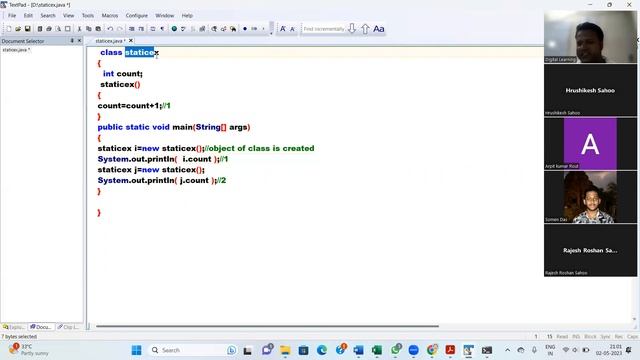640x360 pixels.
Task: Paste clipboard using toolbar Paste icon
Action: [x=98, y=29]
